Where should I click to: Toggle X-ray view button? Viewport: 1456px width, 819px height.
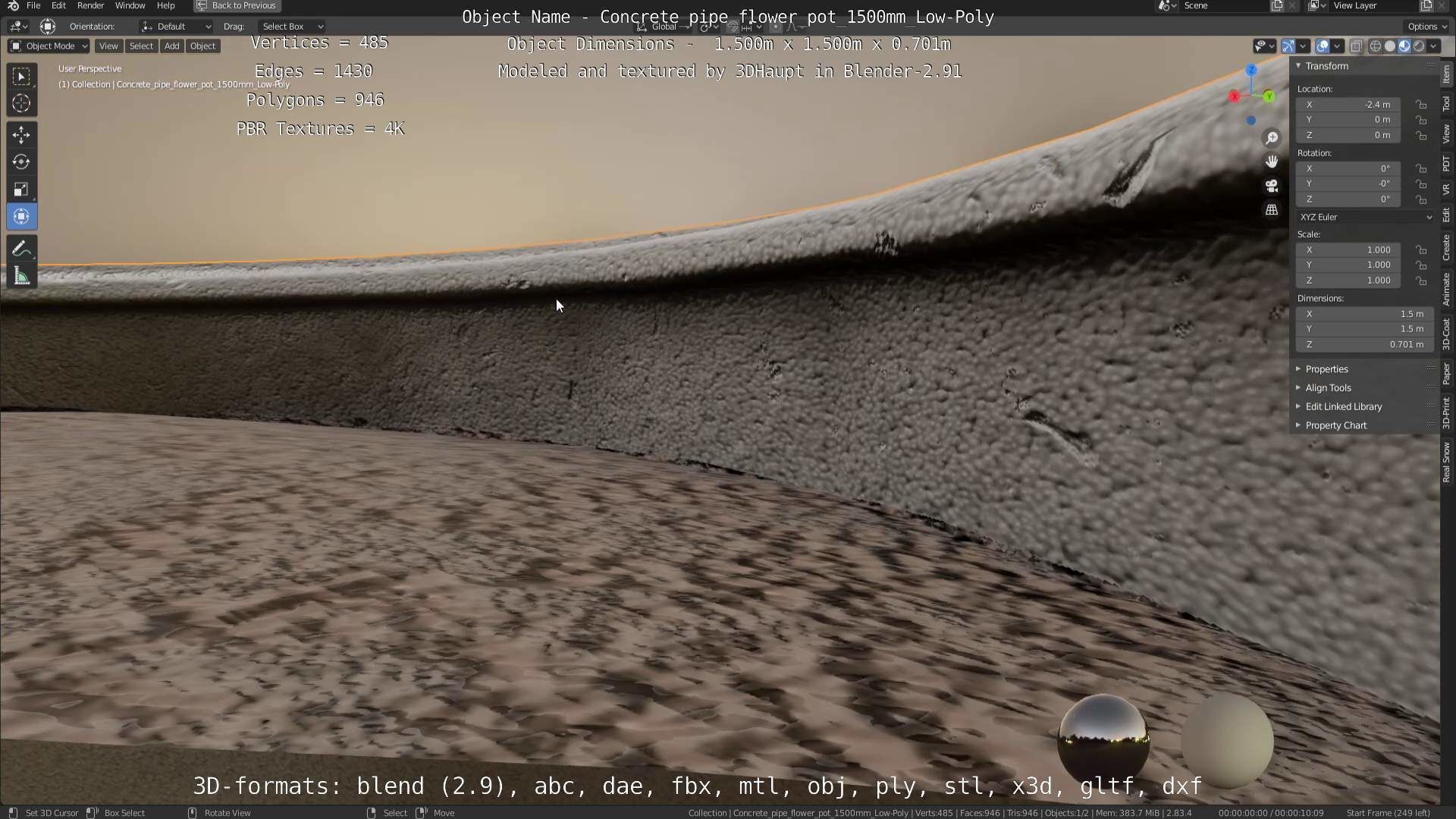pyautogui.click(x=1356, y=46)
